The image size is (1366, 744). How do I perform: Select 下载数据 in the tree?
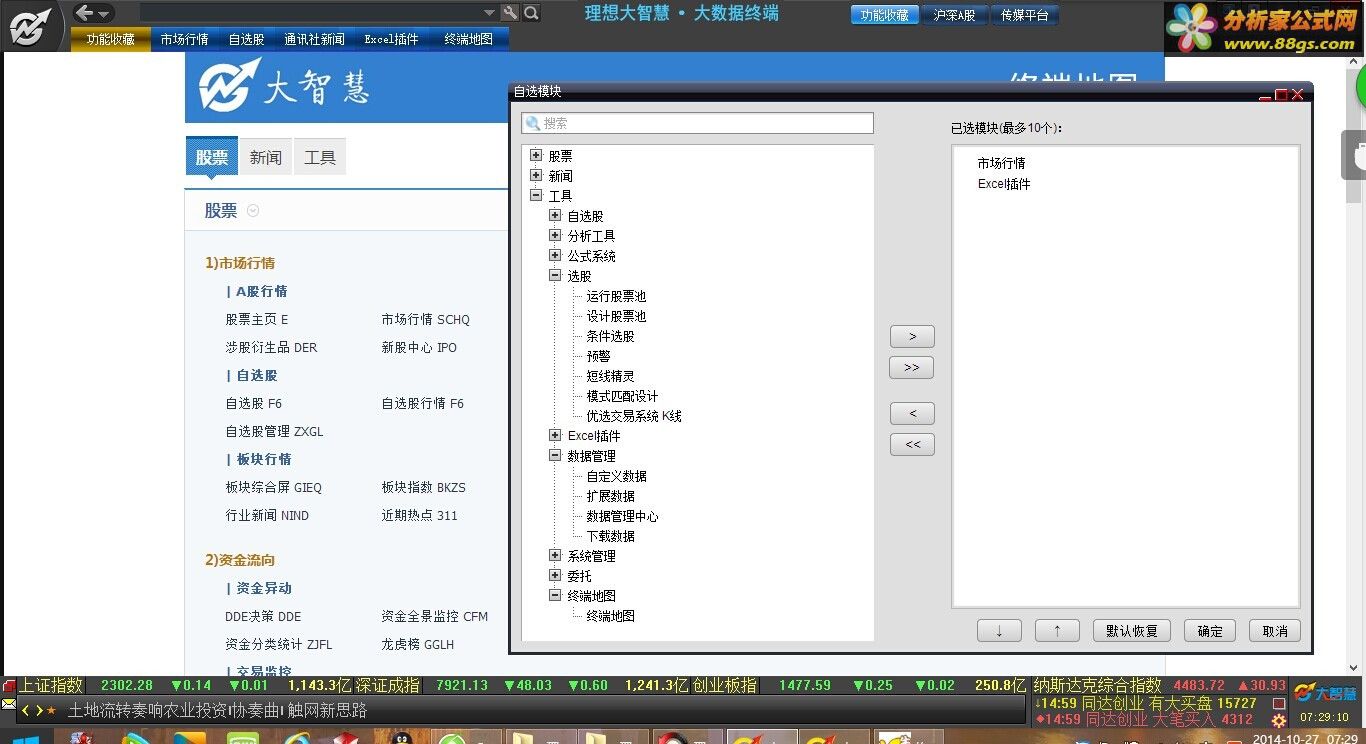point(610,536)
